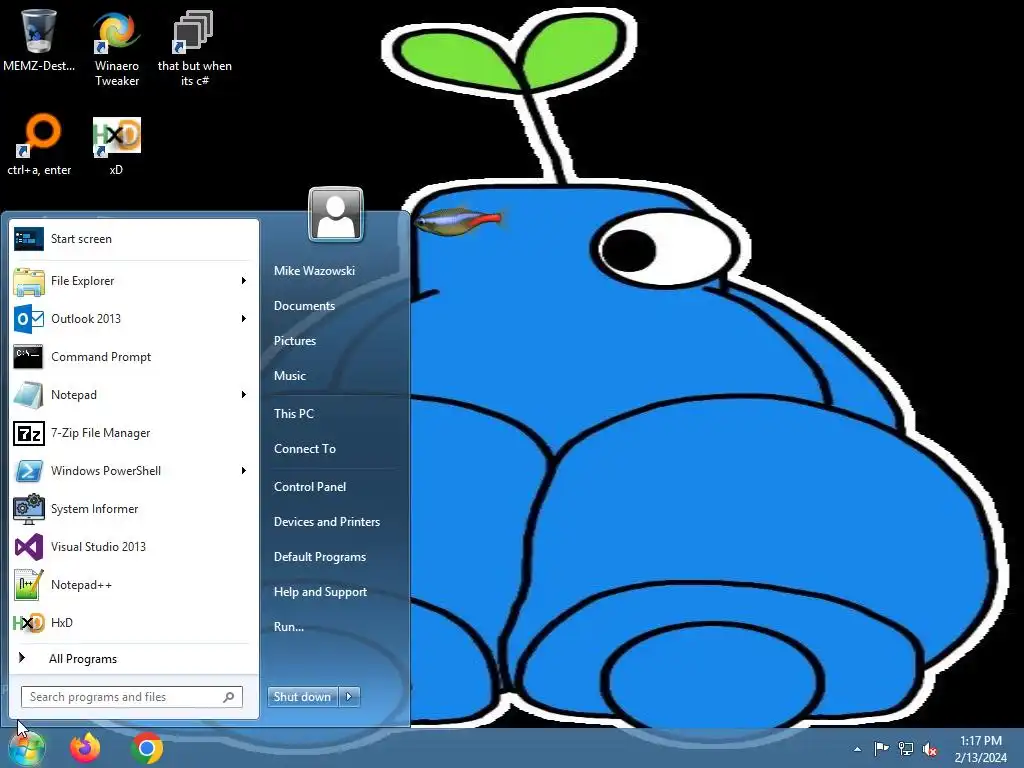The height and width of the screenshot is (768, 1024).
Task: Click the HxD icon in Start menu
Action: tap(29, 623)
